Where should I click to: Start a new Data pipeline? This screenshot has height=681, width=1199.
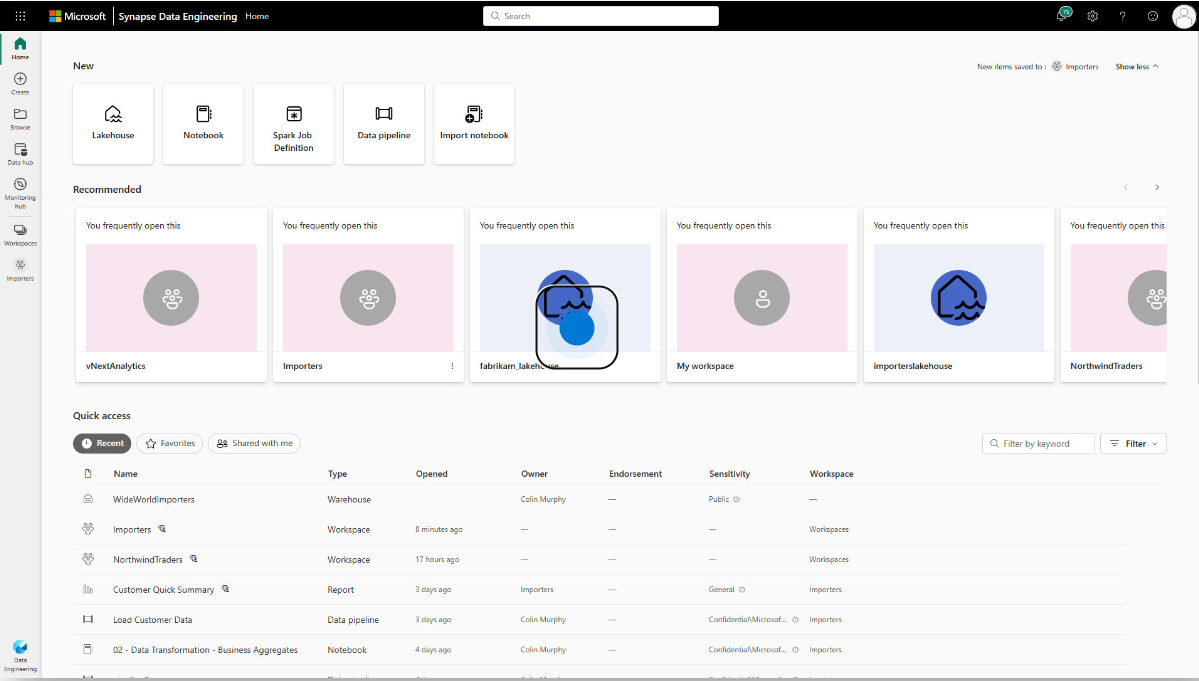[383, 123]
